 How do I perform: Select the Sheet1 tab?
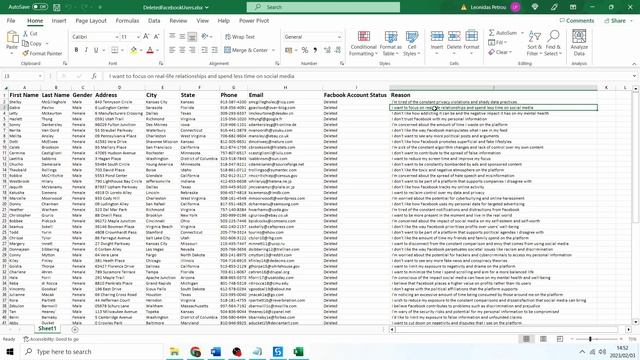(x=47, y=328)
